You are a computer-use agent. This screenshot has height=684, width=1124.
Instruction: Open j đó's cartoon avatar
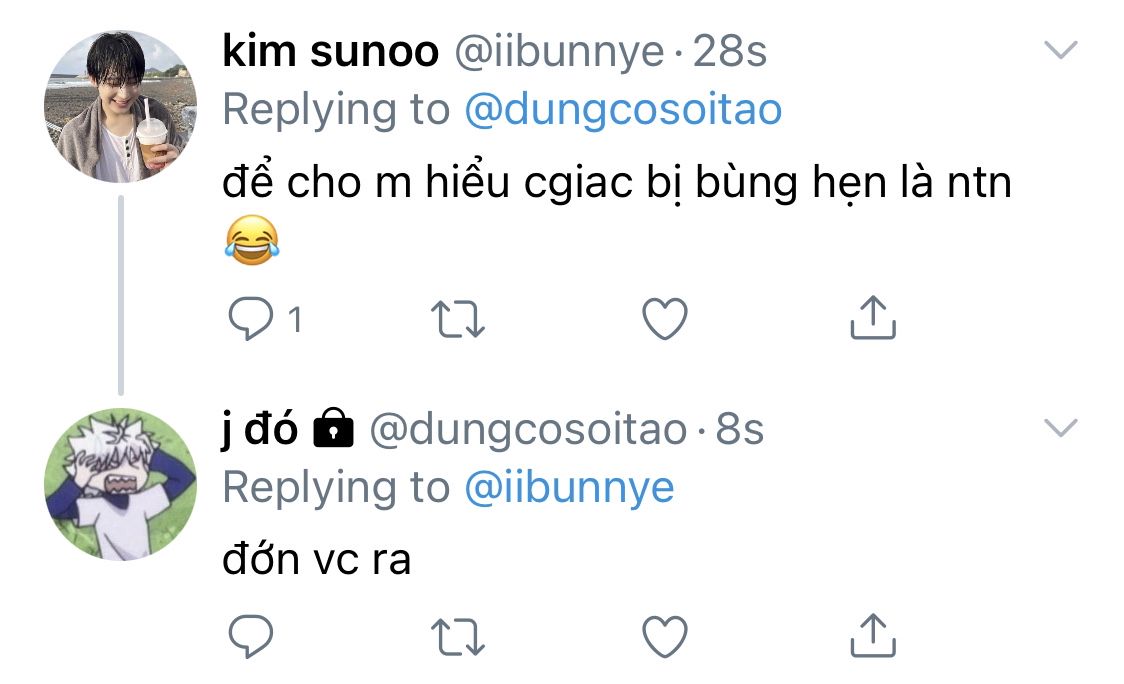pos(120,484)
